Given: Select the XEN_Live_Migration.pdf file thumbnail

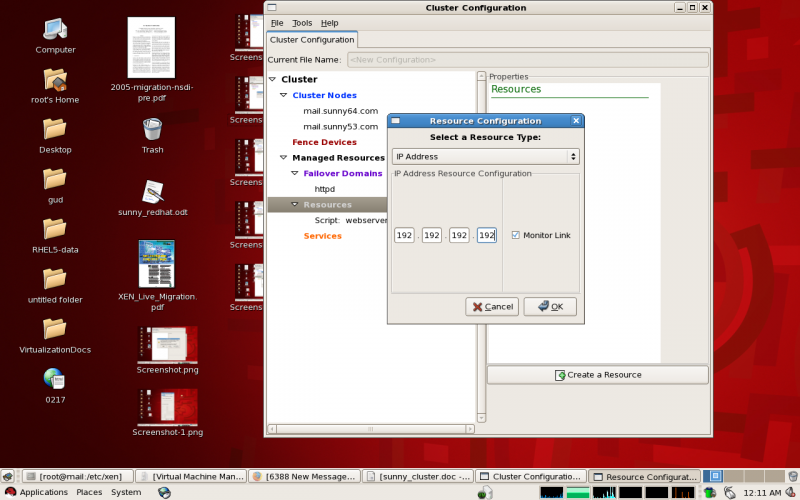Looking at the screenshot, I should coord(157,264).
